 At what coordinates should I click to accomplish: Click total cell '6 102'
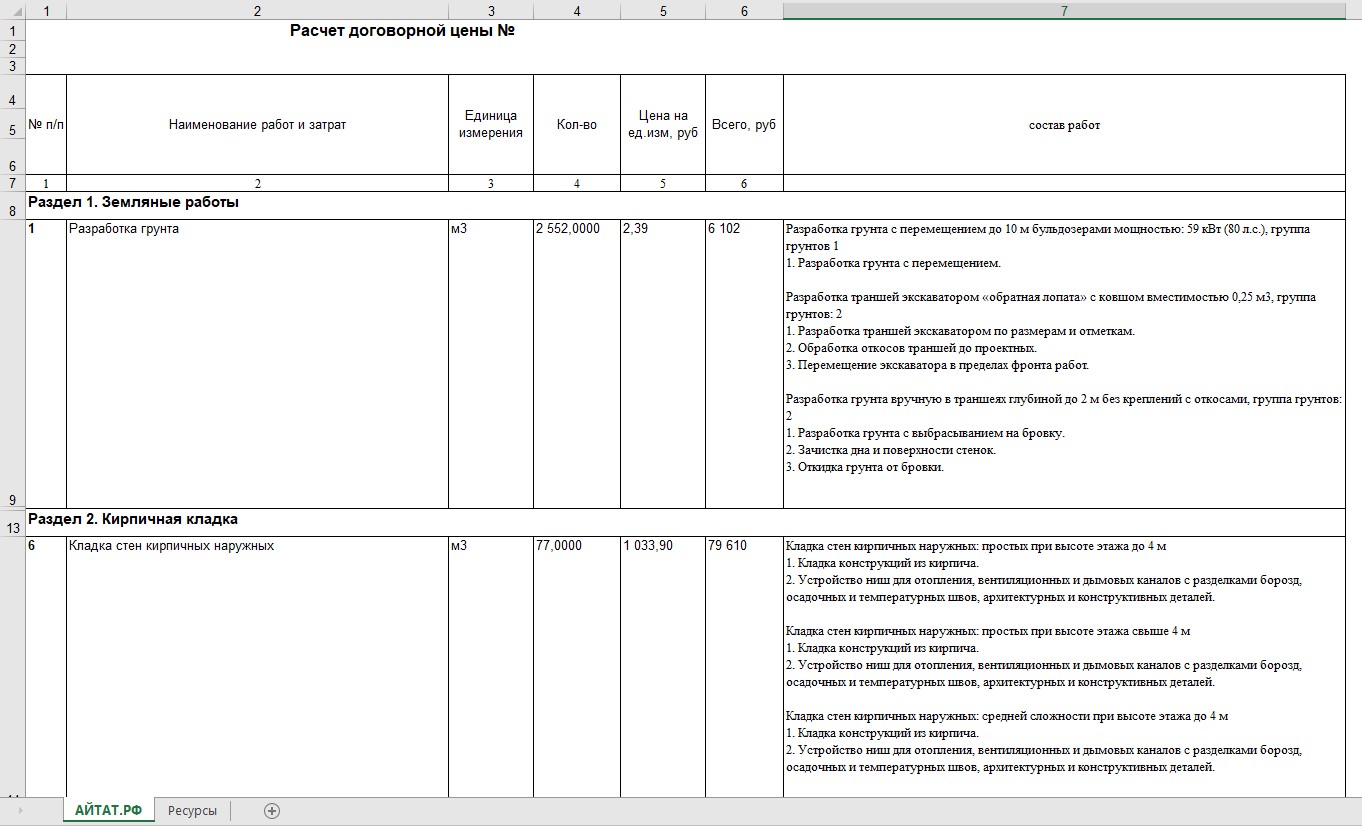coord(744,364)
